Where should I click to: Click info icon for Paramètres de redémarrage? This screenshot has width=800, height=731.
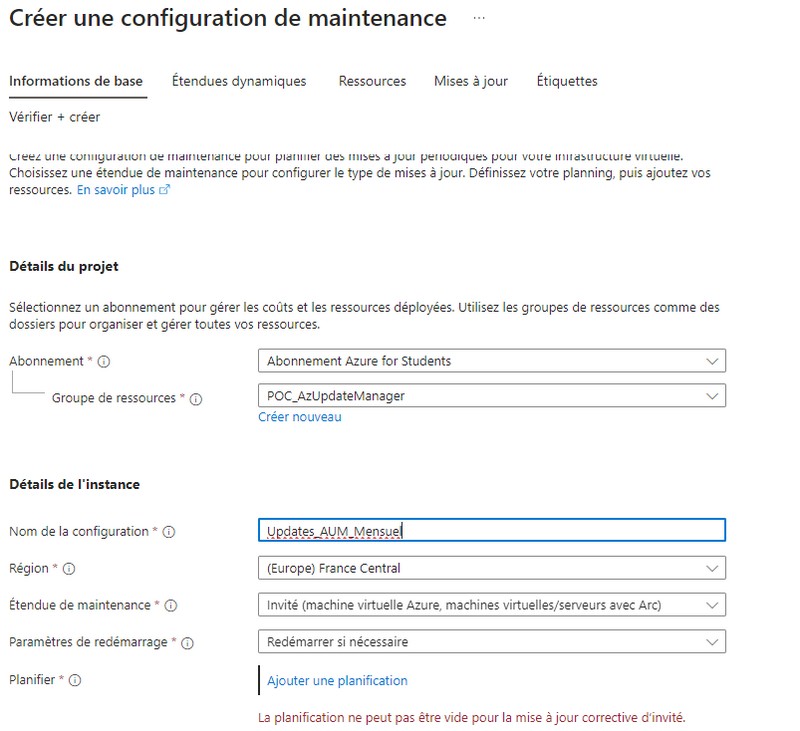coord(188,643)
